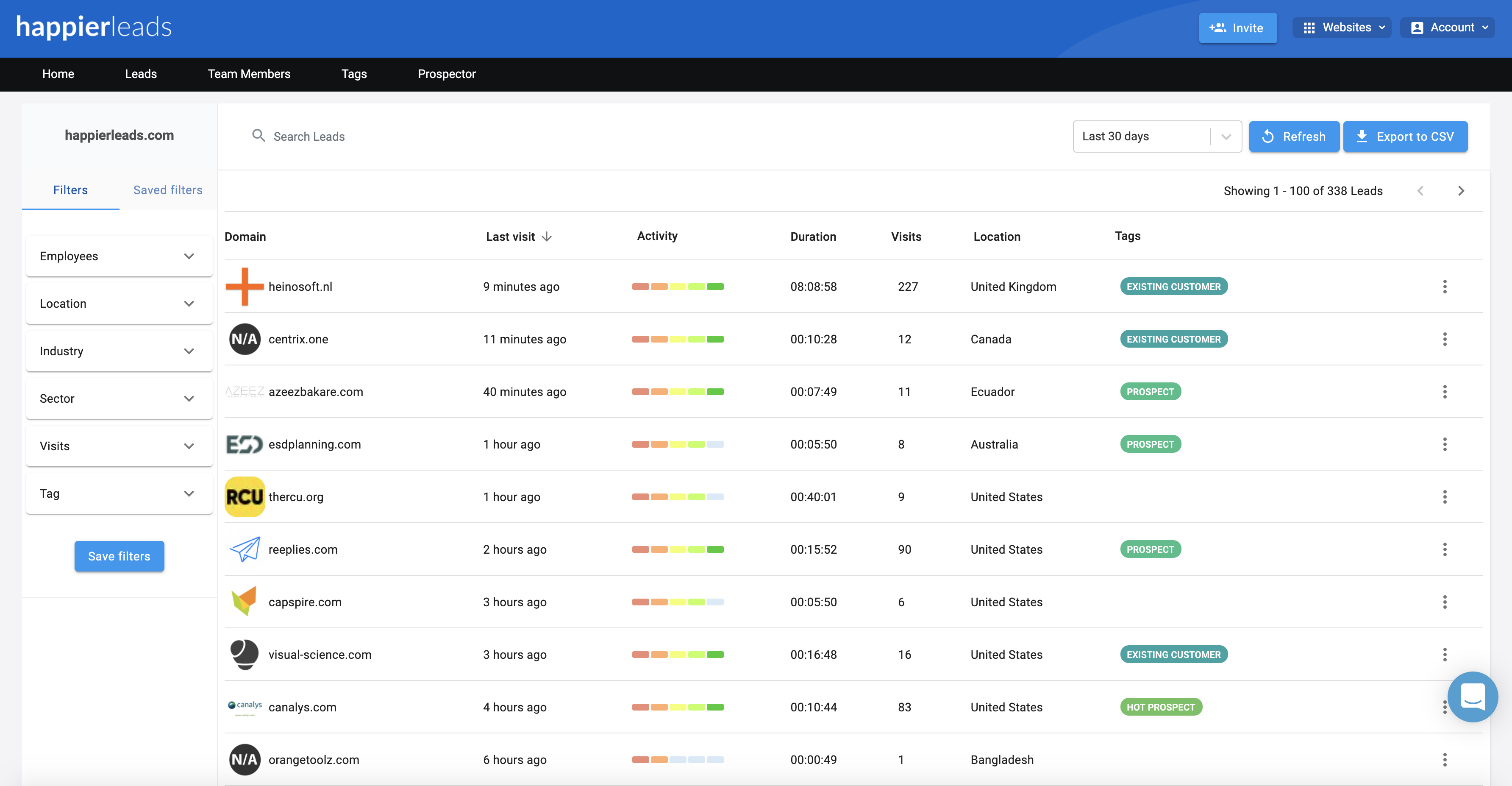Viewport: 1512px width, 786px height.
Task: Expand the Visits filter
Action: (x=119, y=446)
